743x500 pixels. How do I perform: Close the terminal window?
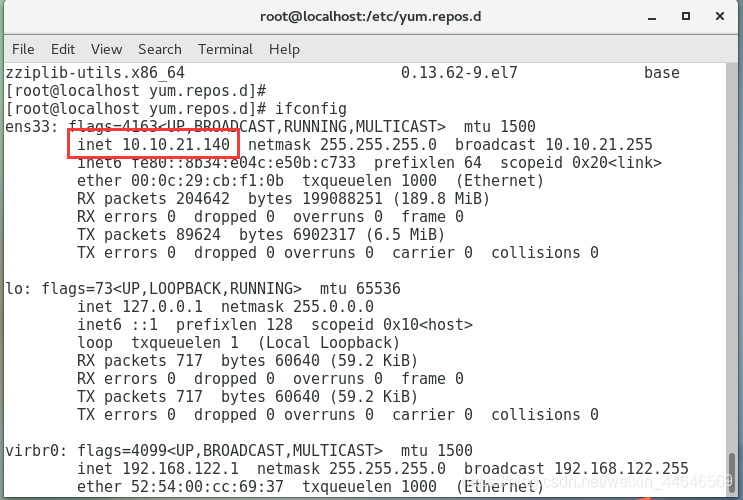point(720,17)
